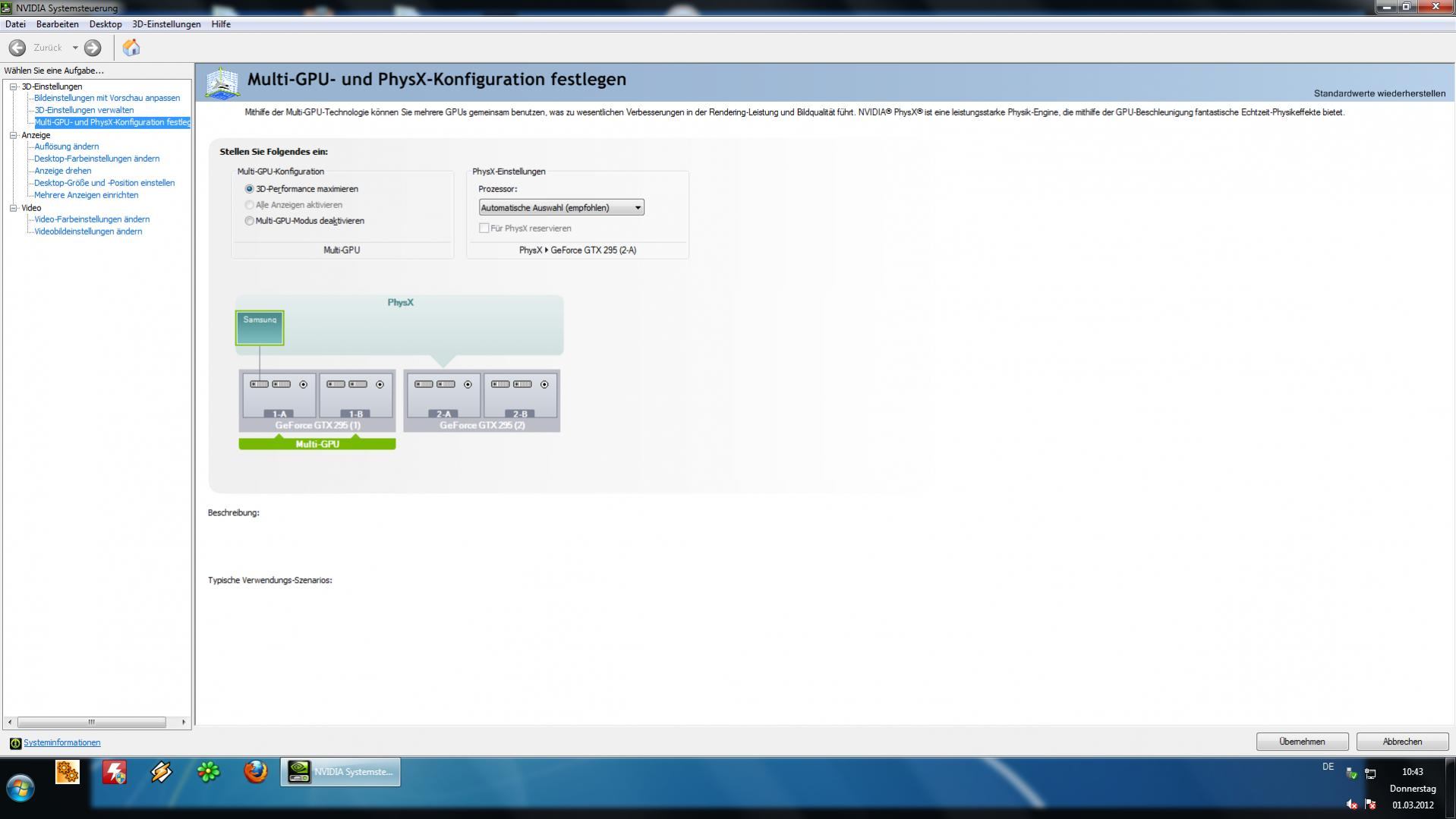Select GPU 1-B in the diagram

(x=356, y=395)
